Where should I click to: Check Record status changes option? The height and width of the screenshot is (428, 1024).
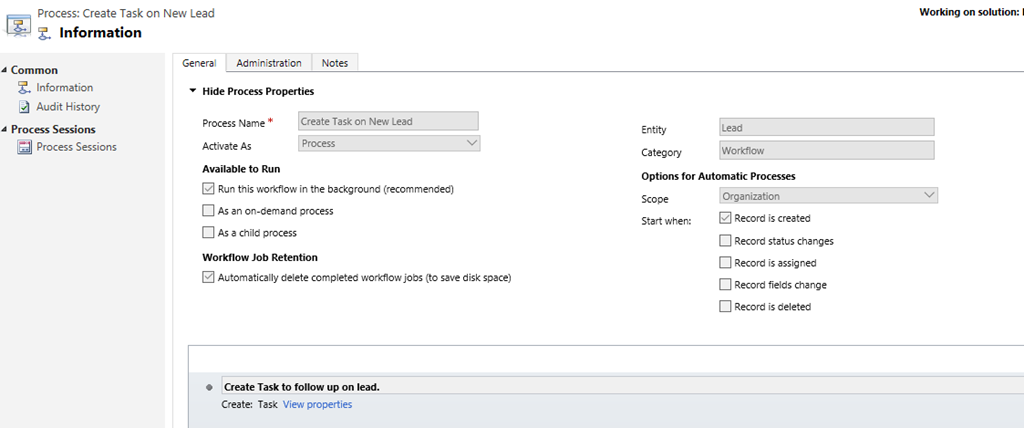click(725, 241)
